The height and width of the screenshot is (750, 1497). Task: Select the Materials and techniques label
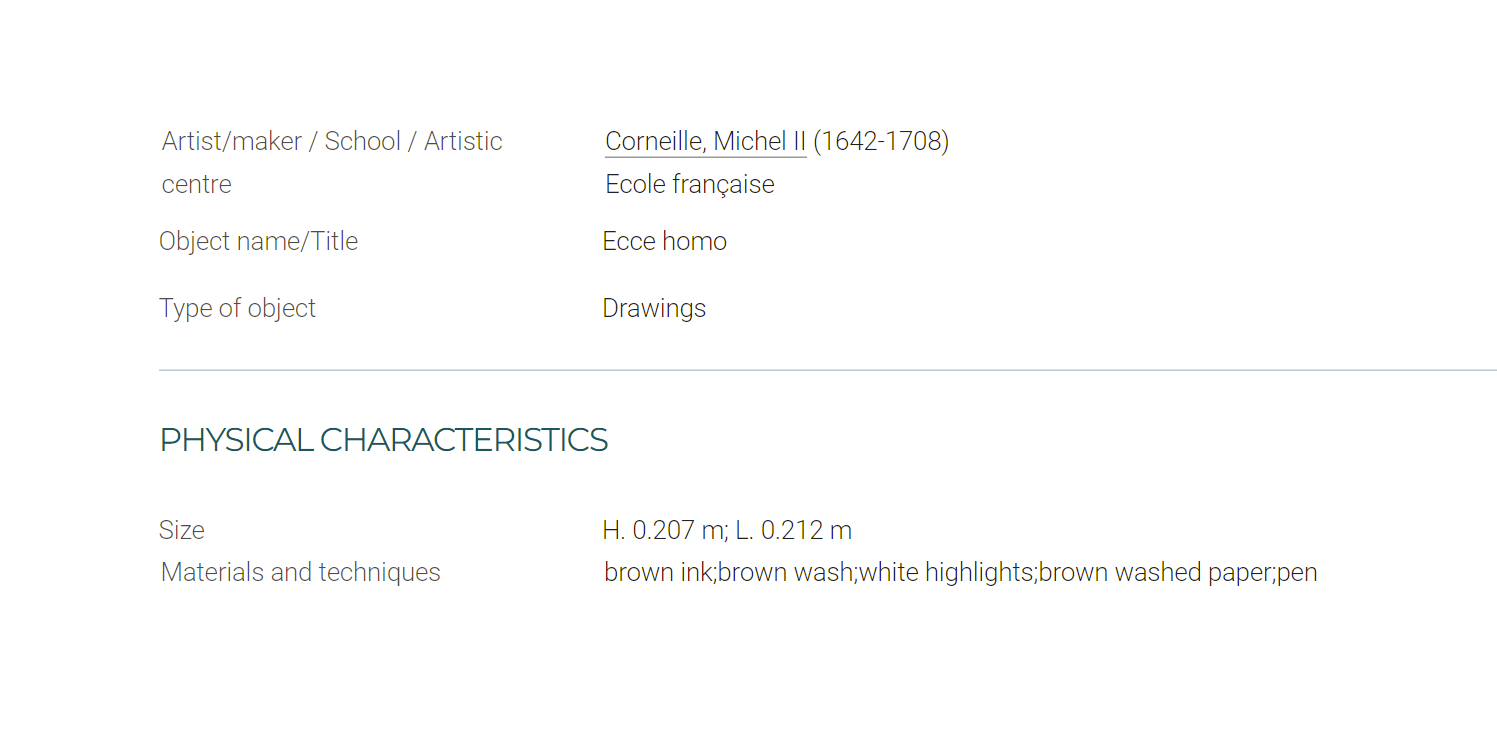[x=300, y=573]
